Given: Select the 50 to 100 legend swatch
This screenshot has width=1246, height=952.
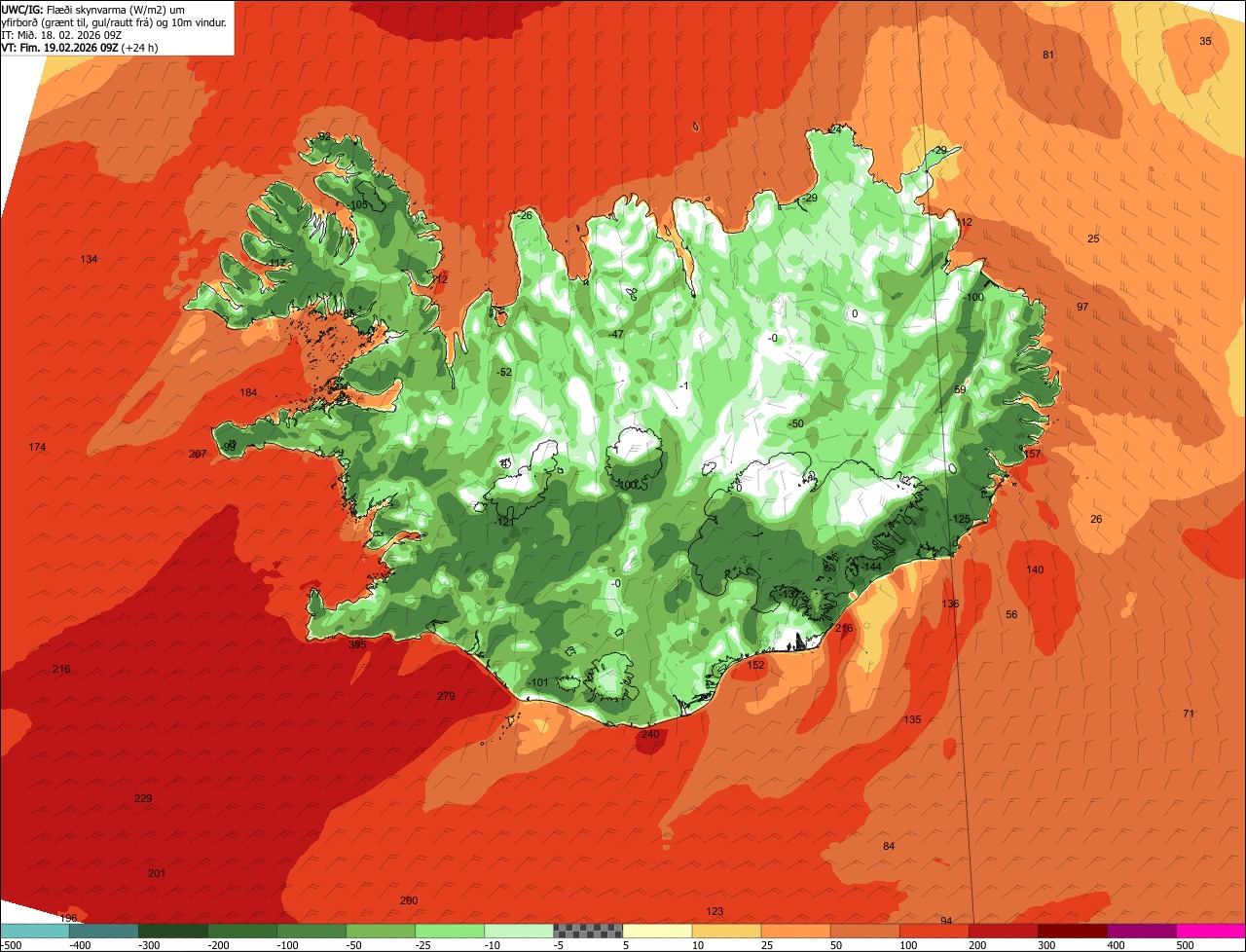Looking at the screenshot, I should point(864,931).
